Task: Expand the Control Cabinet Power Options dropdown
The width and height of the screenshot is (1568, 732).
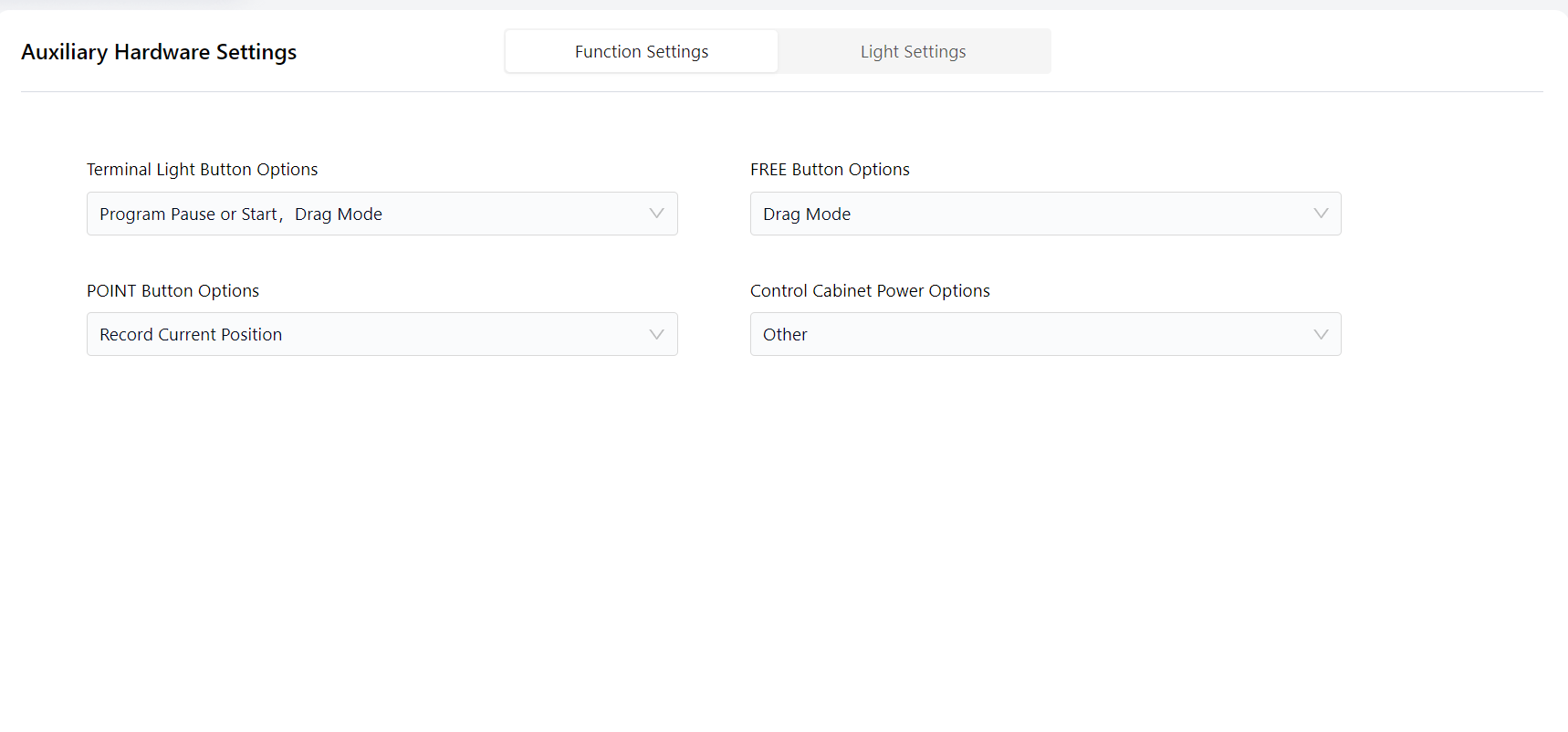Action: tap(1045, 334)
